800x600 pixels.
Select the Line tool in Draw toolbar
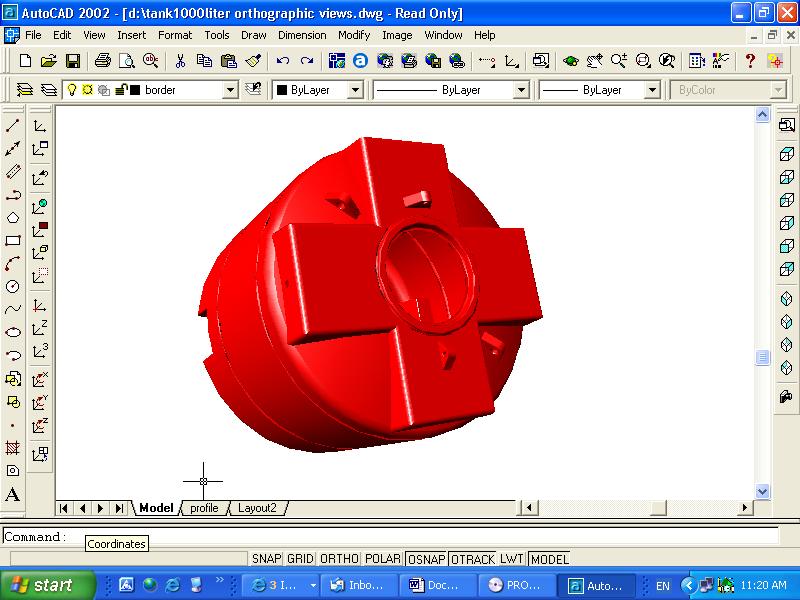[x=13, y=125]
